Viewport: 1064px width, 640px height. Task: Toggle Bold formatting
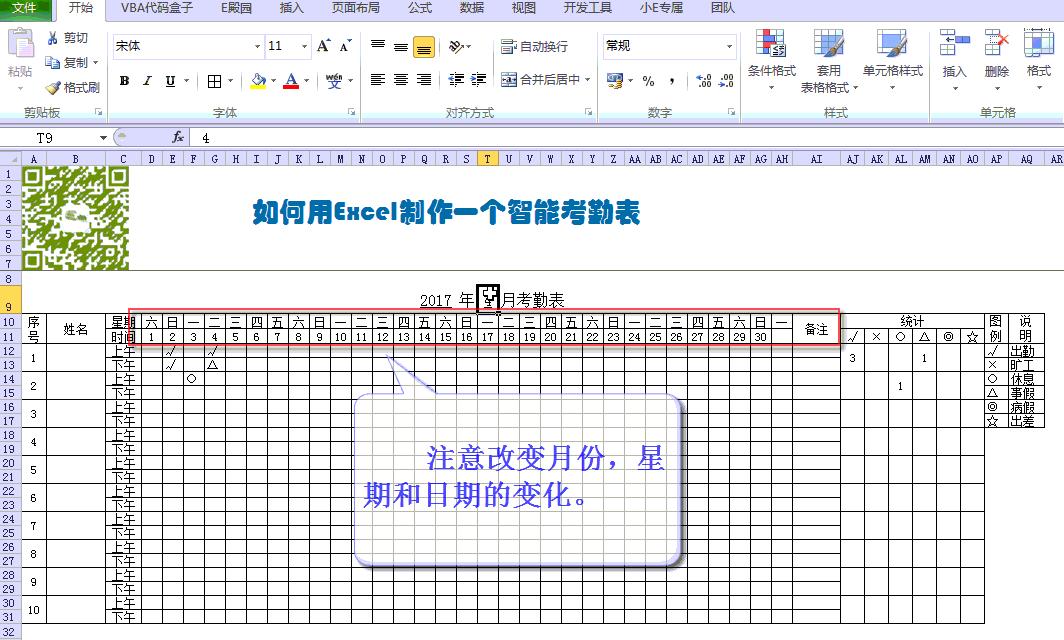pyautogui.click(x=123, y=81)
